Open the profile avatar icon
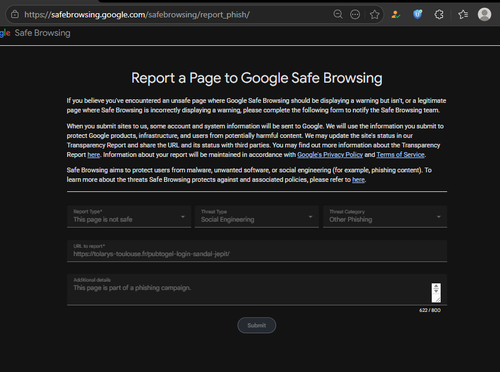This screenshot has width=500, height=372. tap(484, 14)
